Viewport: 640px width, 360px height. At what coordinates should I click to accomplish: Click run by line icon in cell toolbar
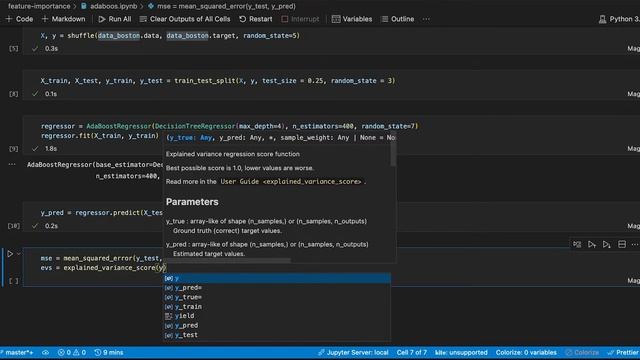577,244
